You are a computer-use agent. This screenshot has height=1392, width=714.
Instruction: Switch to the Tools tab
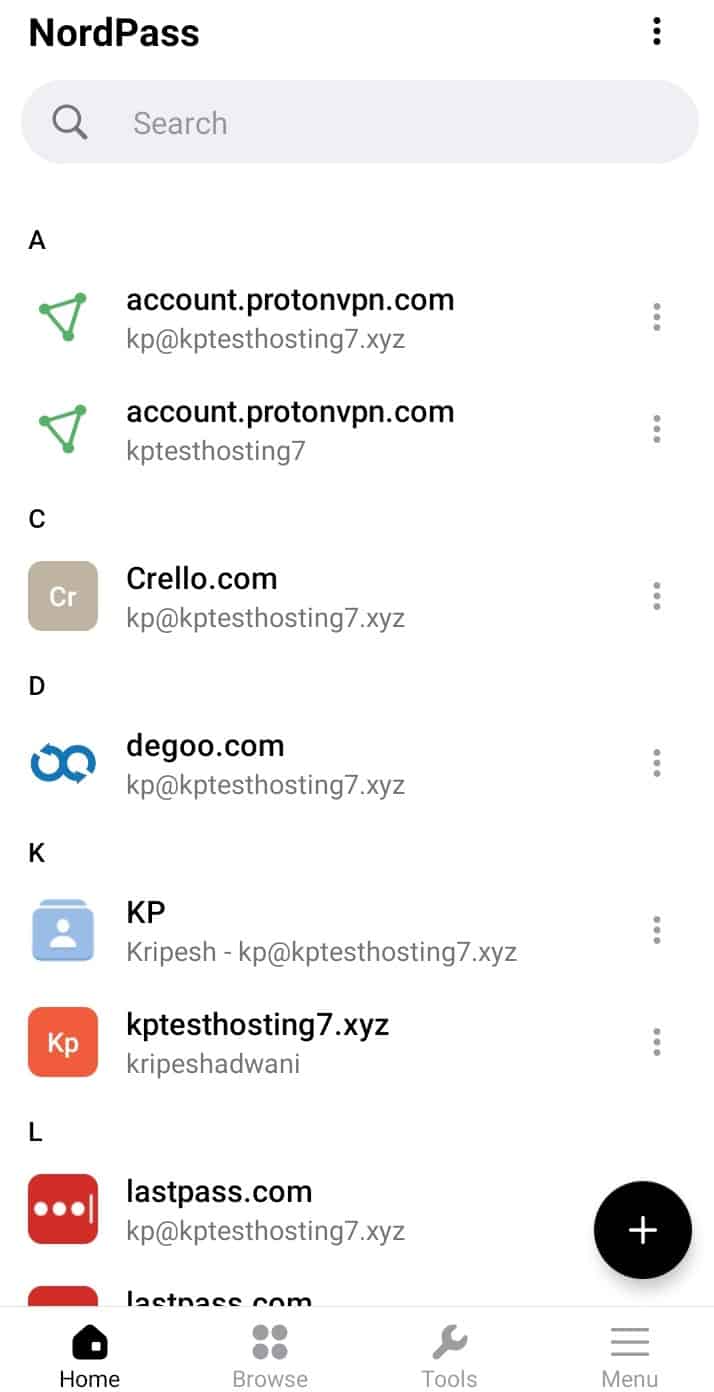tap(449, 1355)
